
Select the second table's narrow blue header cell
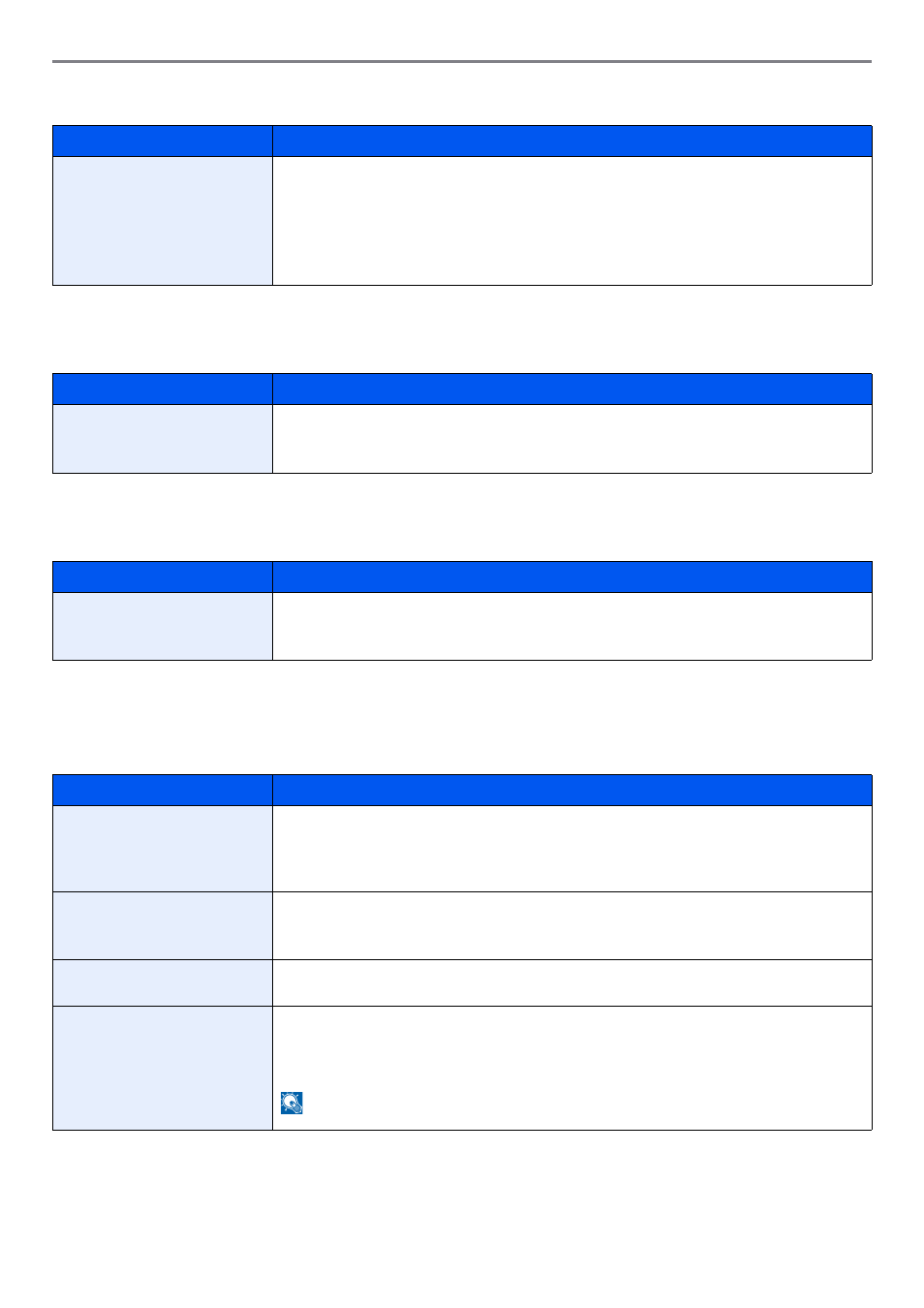coord(163,389)
